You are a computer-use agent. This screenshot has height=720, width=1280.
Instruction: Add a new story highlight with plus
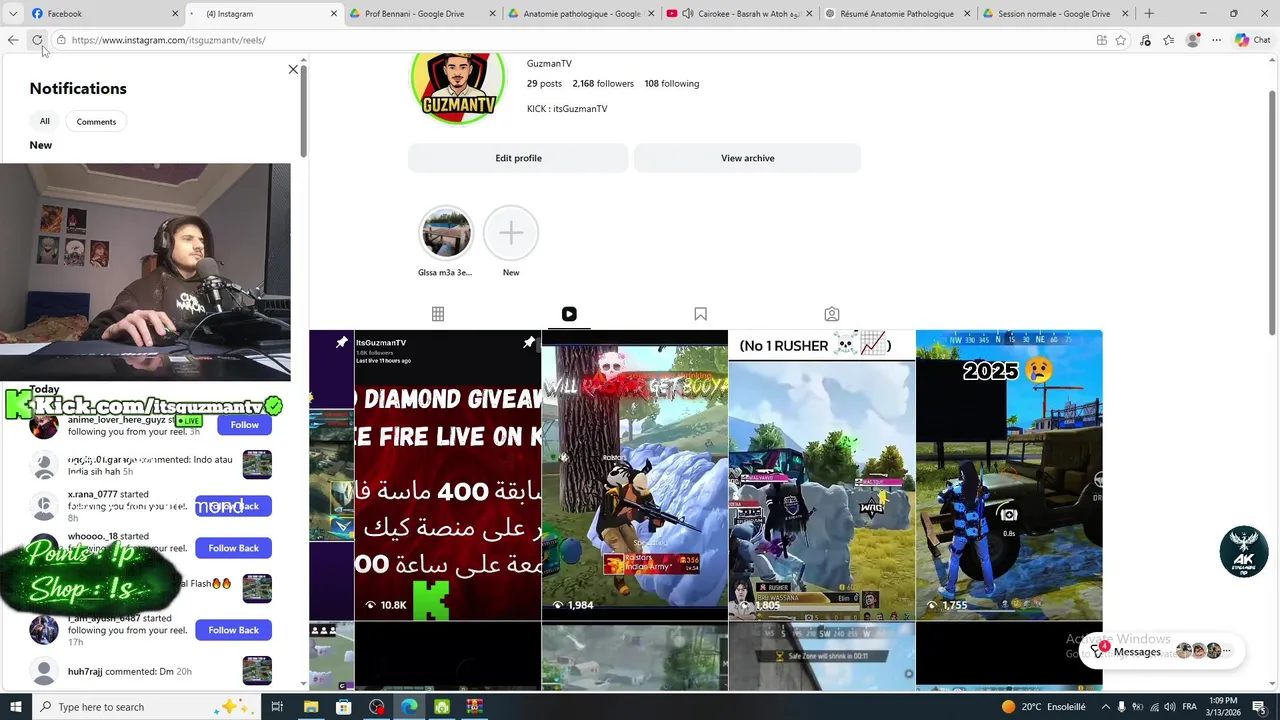[x=511, y=233]
